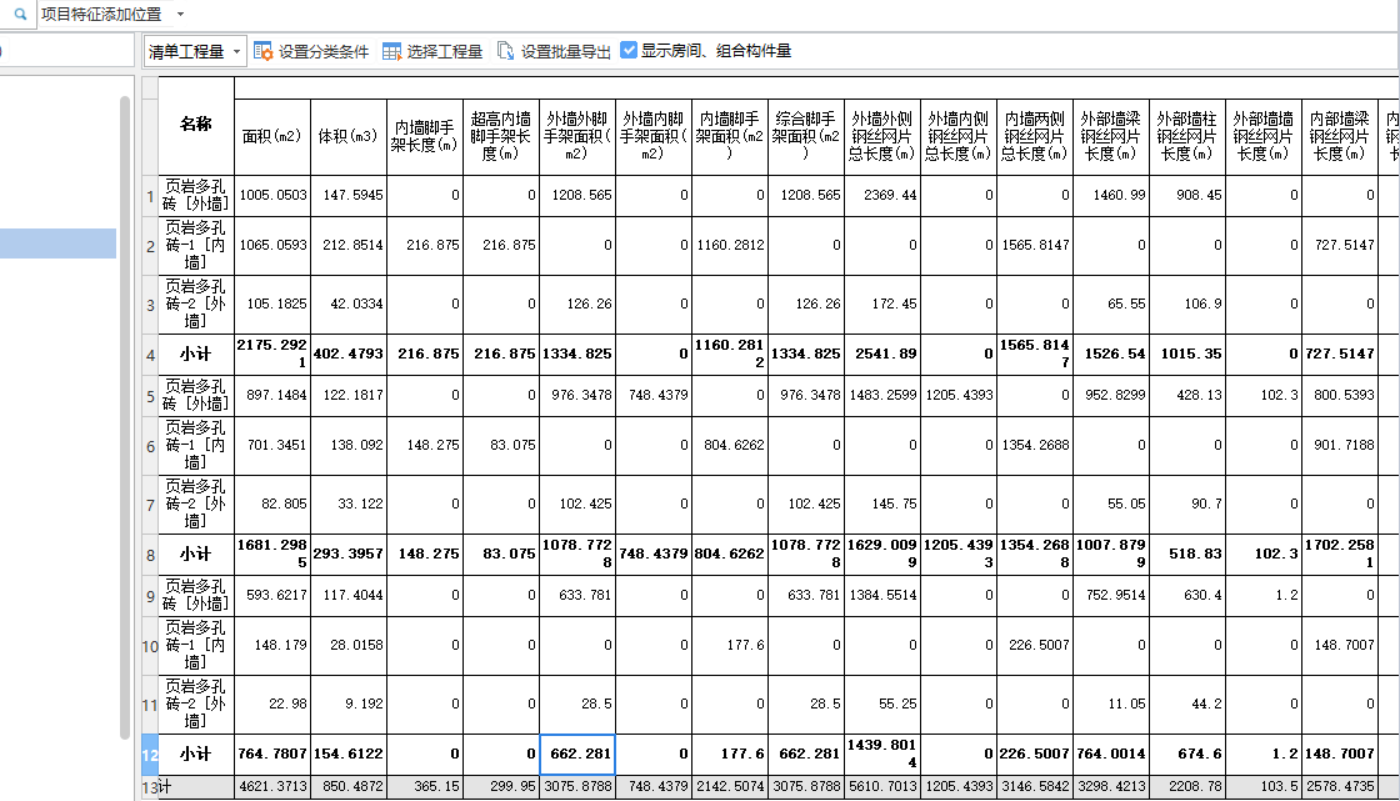Select cell value 105.1825
Image resolution: width=1400 pixels, height=801 pixels.
point(272,304)
